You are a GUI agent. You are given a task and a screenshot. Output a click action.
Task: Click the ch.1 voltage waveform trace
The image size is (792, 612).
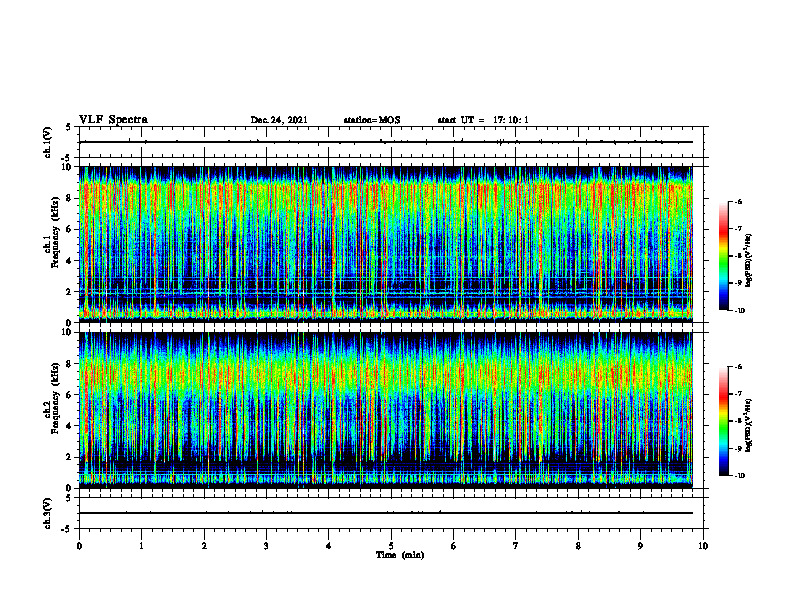(x=386, y=142)
